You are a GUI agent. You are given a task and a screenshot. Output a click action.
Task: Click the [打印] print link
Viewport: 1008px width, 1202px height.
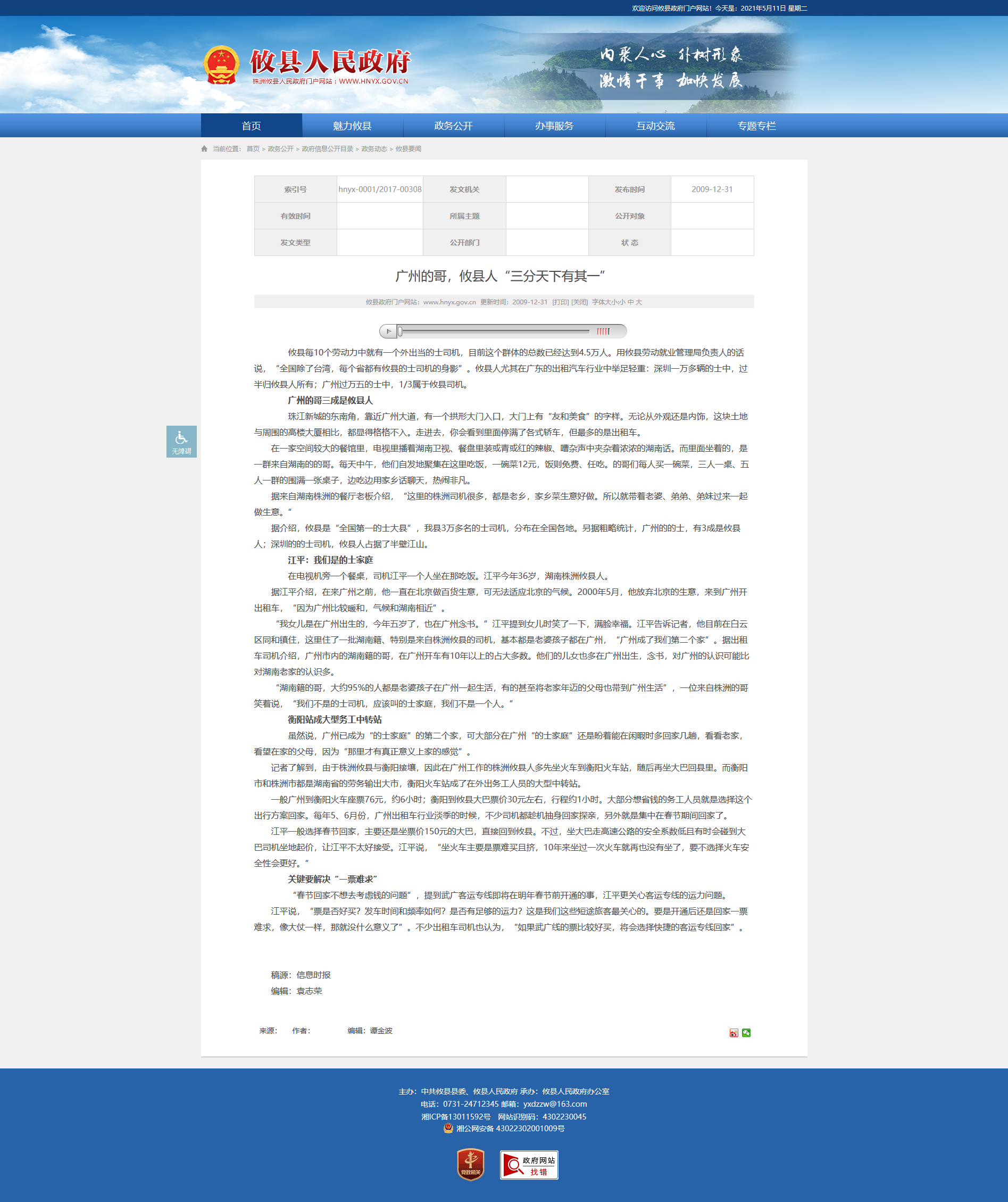coord(560,302)
